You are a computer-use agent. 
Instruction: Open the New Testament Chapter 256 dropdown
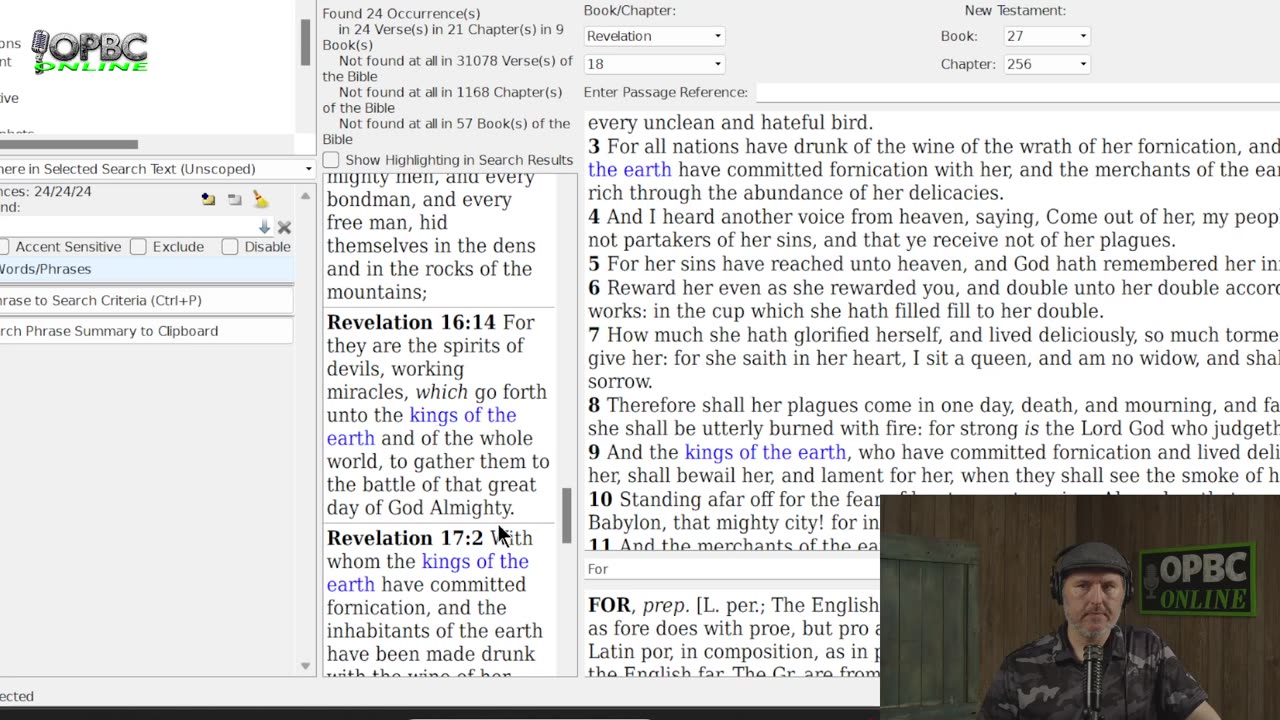click(1046, 64)
